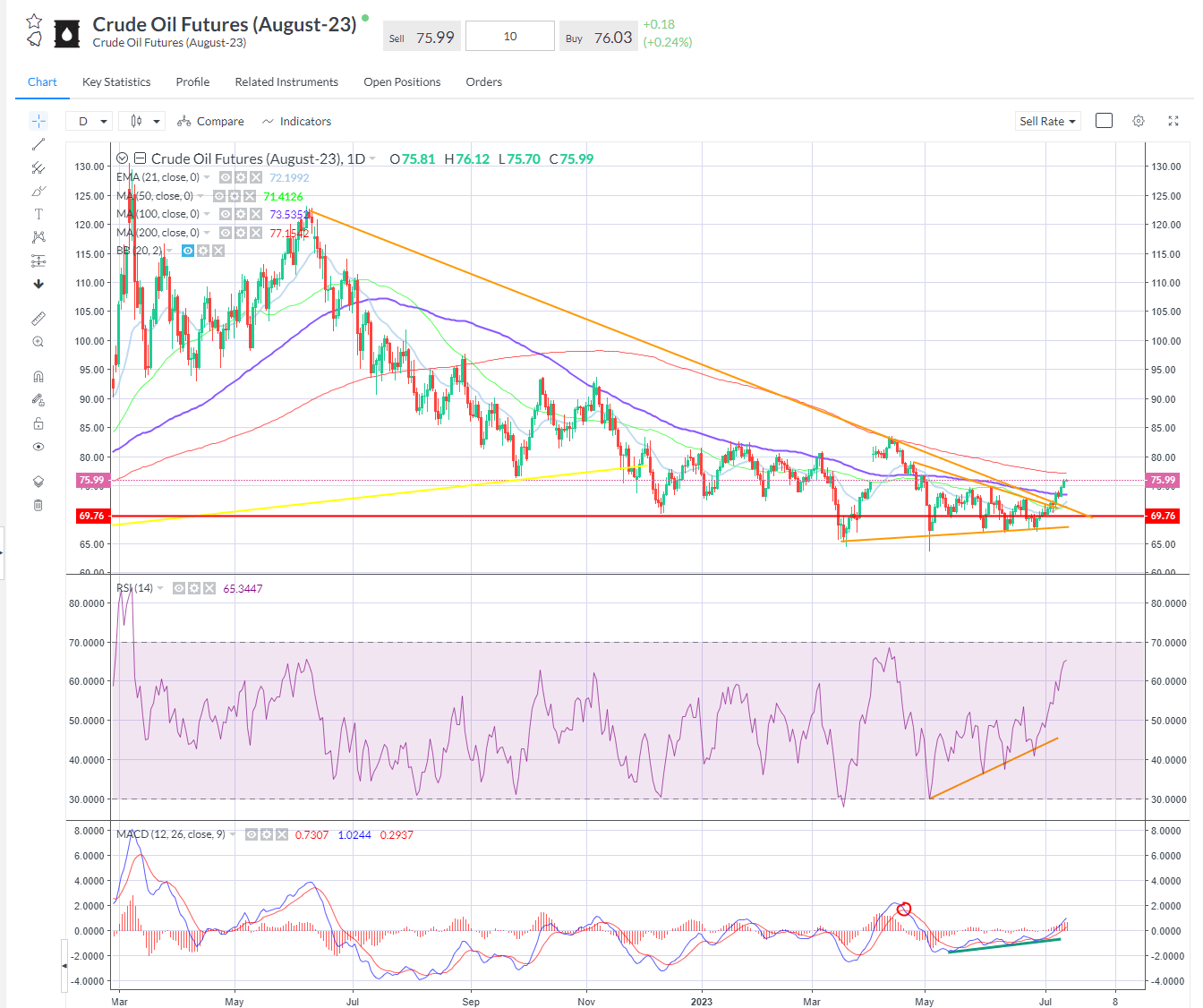Click the Sell 75.99 button
The width and height of the screenshot is (1203, 1008).
coord(422,37)
